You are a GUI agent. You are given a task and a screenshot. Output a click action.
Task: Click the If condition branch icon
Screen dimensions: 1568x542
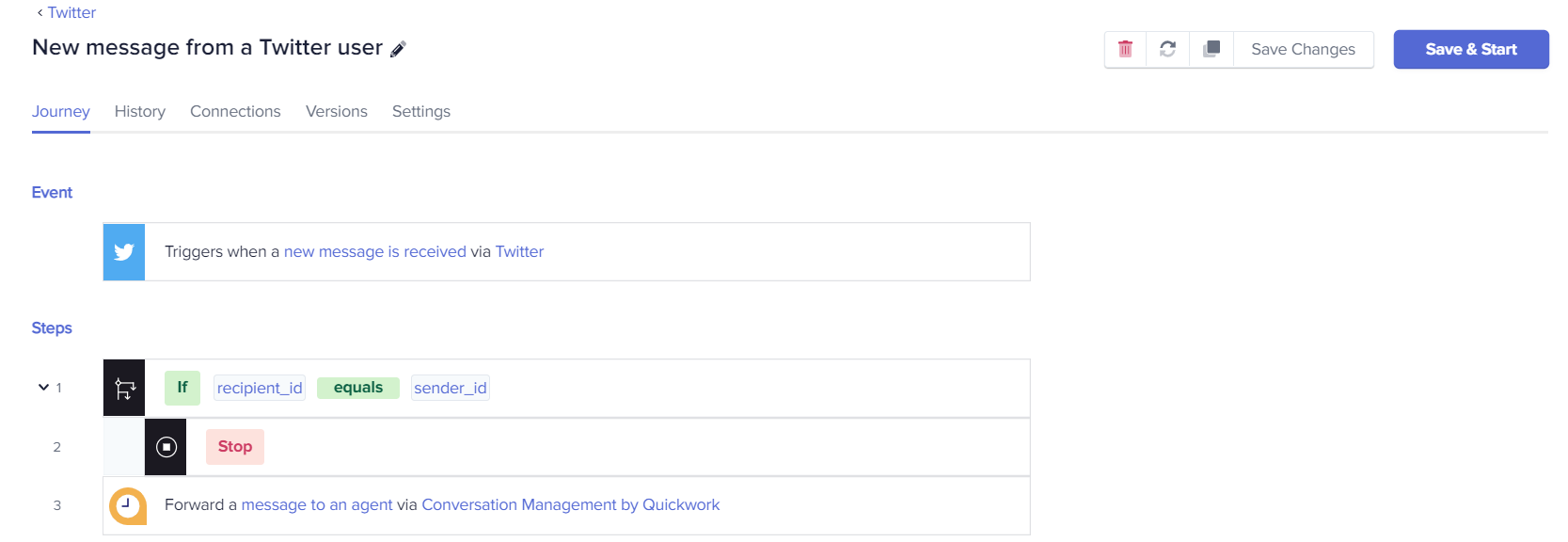click(124, 388)
